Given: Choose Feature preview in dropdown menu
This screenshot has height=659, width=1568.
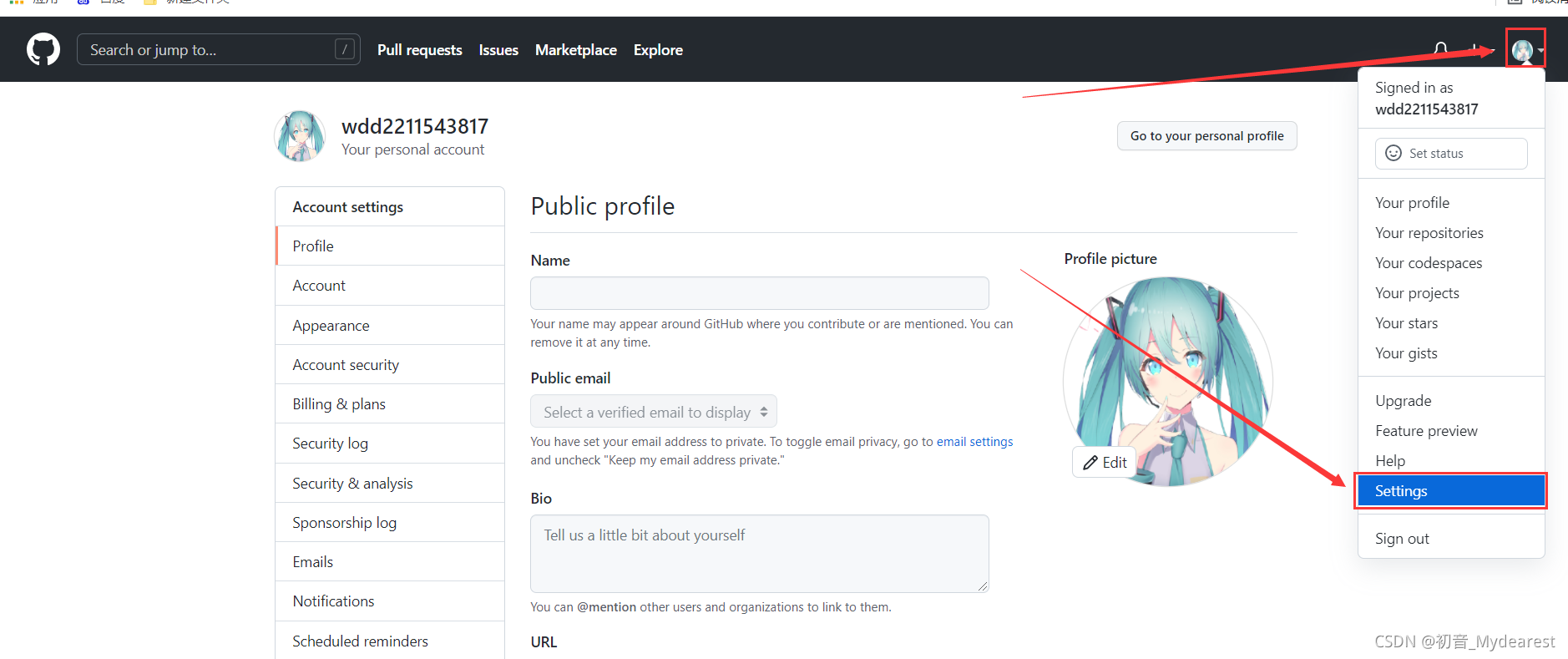Looking at the screenshot, I should (1451, 431).
